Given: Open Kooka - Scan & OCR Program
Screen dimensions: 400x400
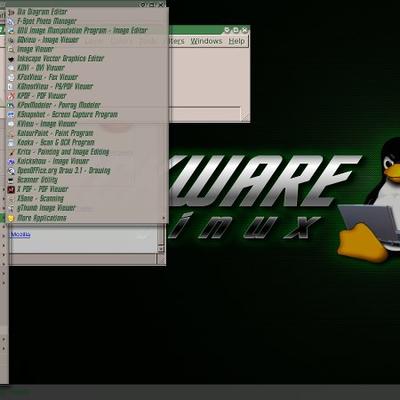Looking at the screenshot, I should [87, 142].
